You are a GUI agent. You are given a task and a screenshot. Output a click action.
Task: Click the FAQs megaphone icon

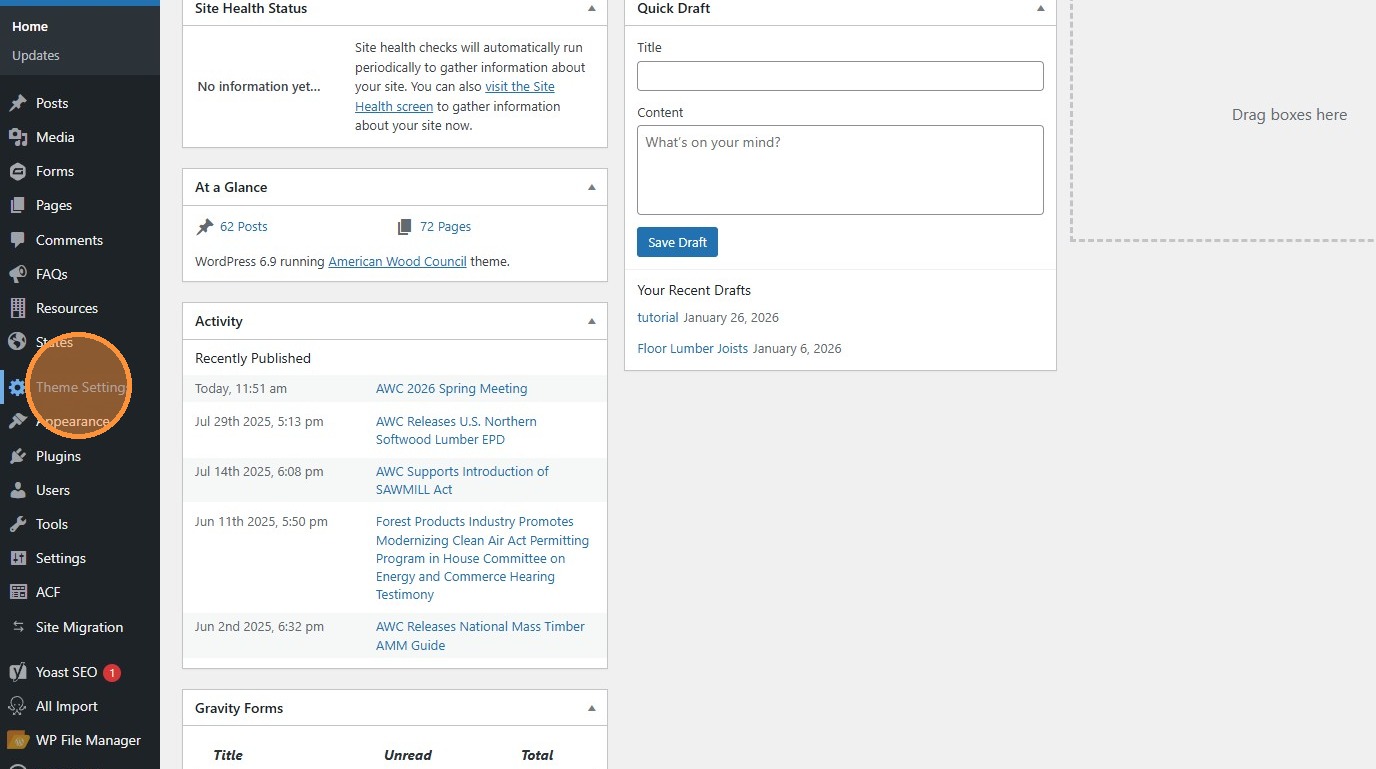pyautogui.click(x=17, y=274)
